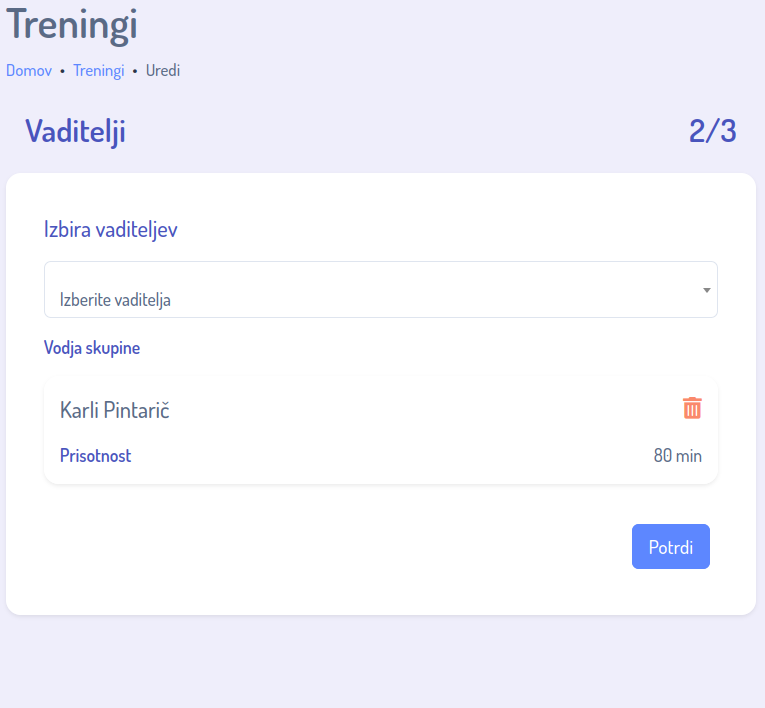This screenshot has width=765, height=708.
Task: Click the bullet separator after Domov
Action: click(x=62, y=72)
